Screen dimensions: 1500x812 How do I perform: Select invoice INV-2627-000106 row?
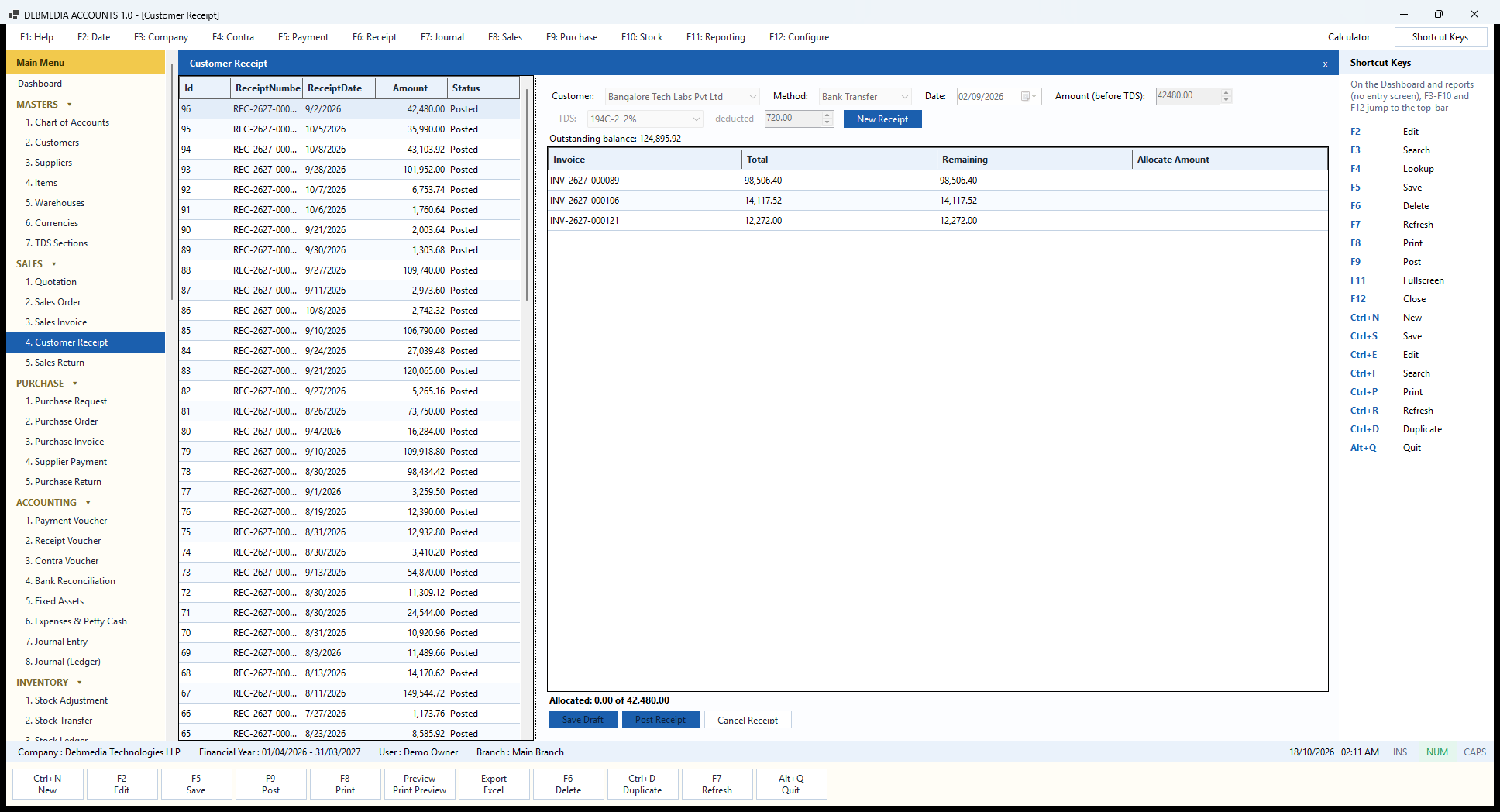[937, 201]
